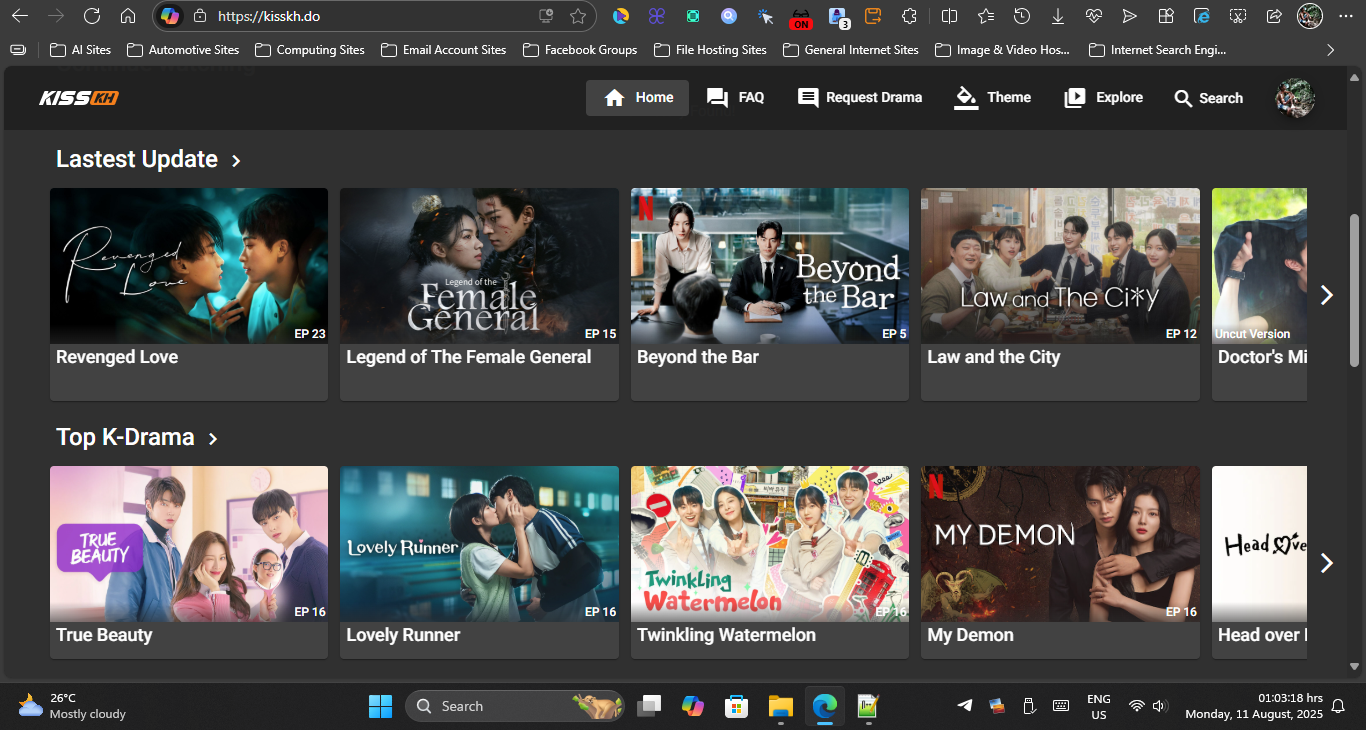The width and height of the screenshot is (1366, 730).
Task: Show more bookmark folders chevron
Action: [x=1330, y=49]
